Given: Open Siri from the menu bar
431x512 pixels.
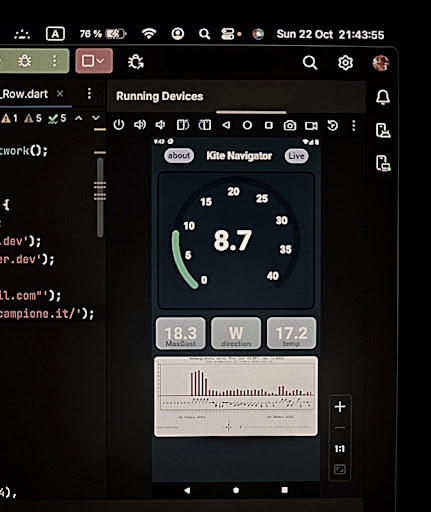Looking at the screenshot, I should [x=258, y=34].
